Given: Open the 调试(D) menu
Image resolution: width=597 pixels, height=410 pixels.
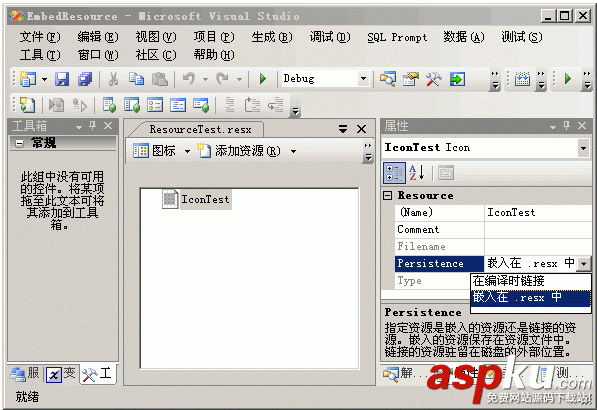Looking at the screenshot, I should [x=330, y=37].
